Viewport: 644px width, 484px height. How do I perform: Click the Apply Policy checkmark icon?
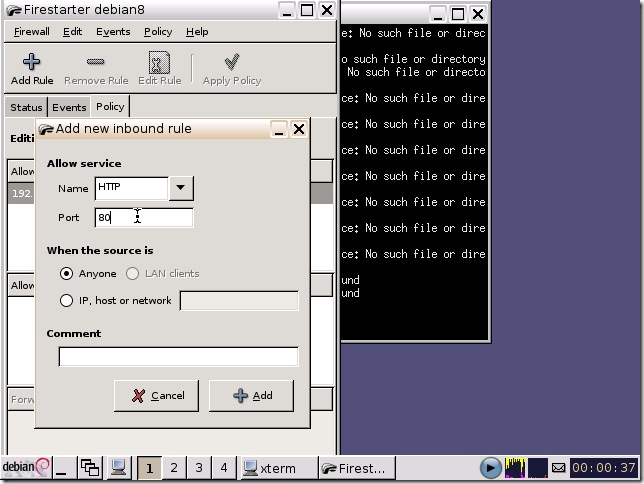click(232, 62)
